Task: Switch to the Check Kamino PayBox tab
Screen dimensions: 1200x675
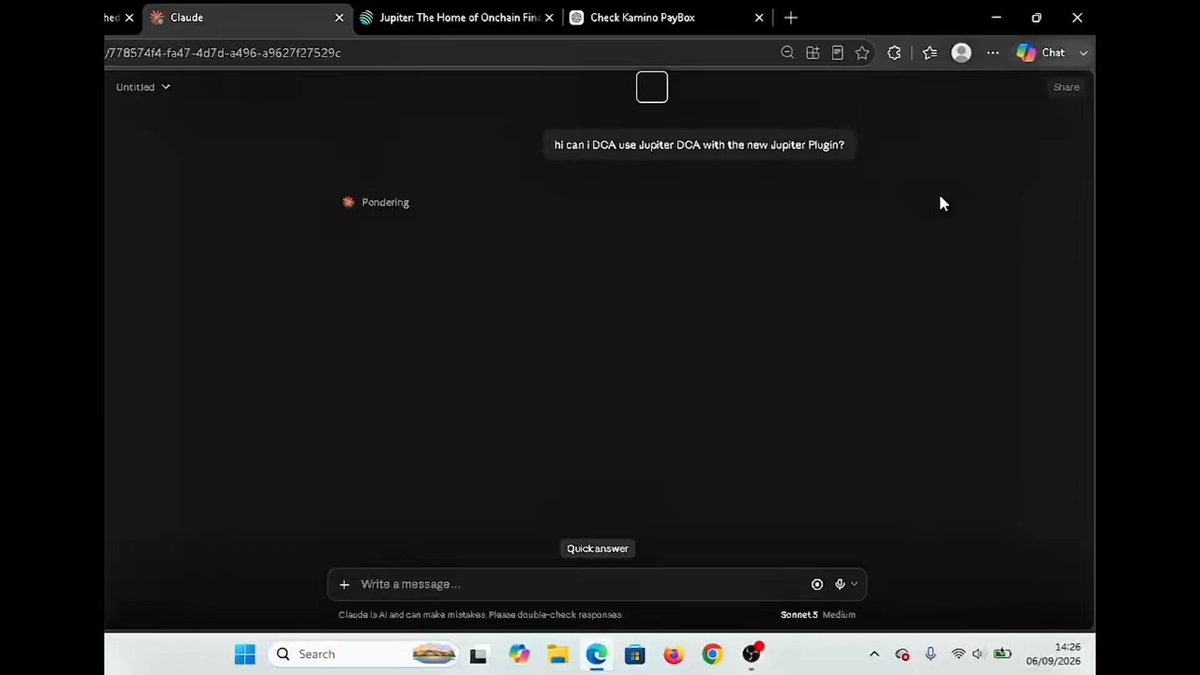Action: click(664, 18)
